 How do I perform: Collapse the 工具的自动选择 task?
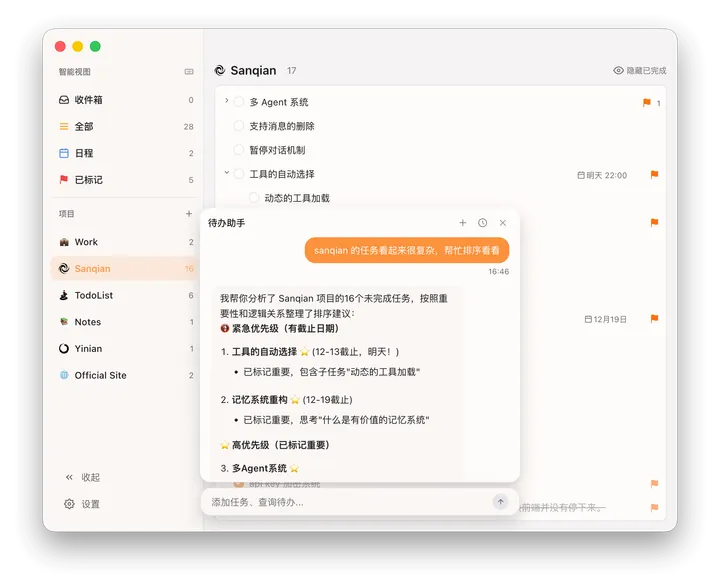[x=226, y=173]
